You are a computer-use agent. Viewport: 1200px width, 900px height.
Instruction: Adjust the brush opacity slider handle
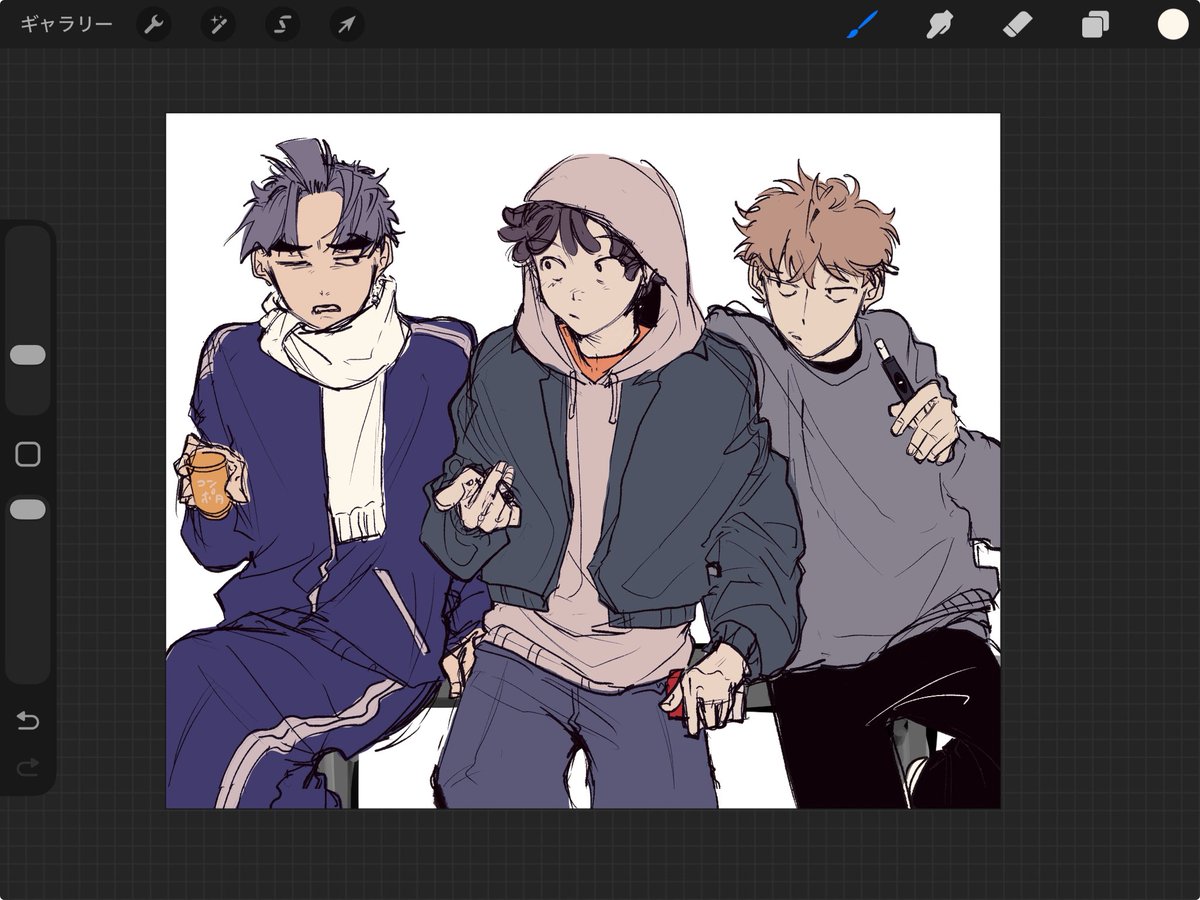tap(28, 510)
